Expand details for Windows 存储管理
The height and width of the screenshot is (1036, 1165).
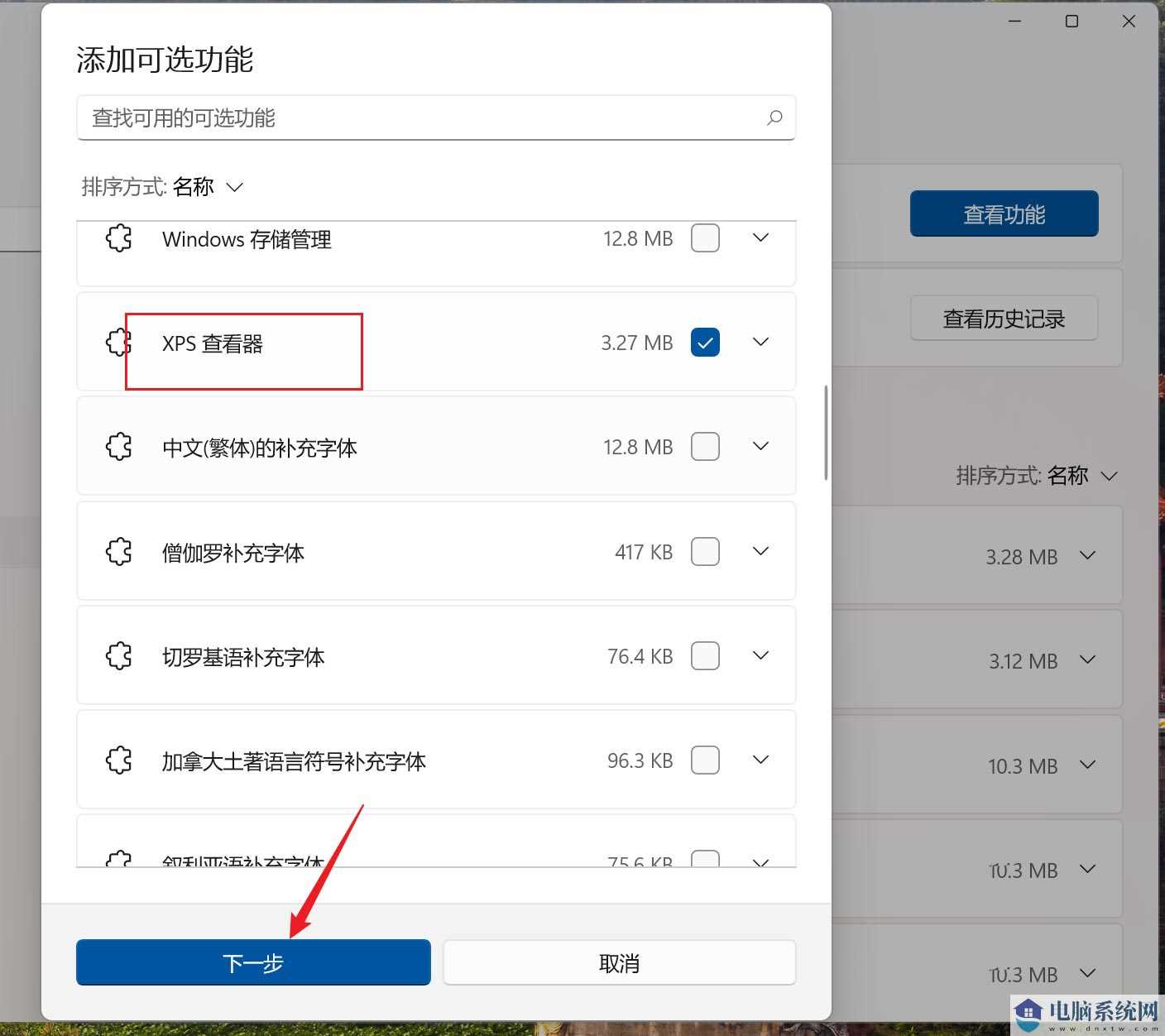point(761,237)
